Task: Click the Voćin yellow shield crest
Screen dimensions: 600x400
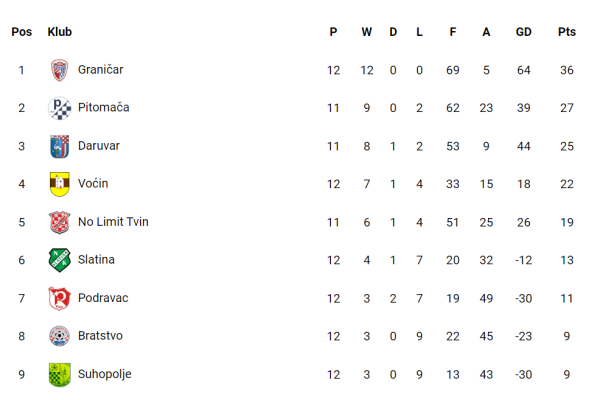Action: coord(59,184)
